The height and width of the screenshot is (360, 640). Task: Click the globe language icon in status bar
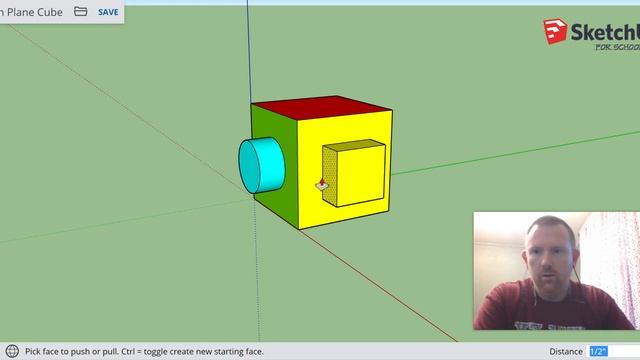pyautogui.click(x=12, y=351)
